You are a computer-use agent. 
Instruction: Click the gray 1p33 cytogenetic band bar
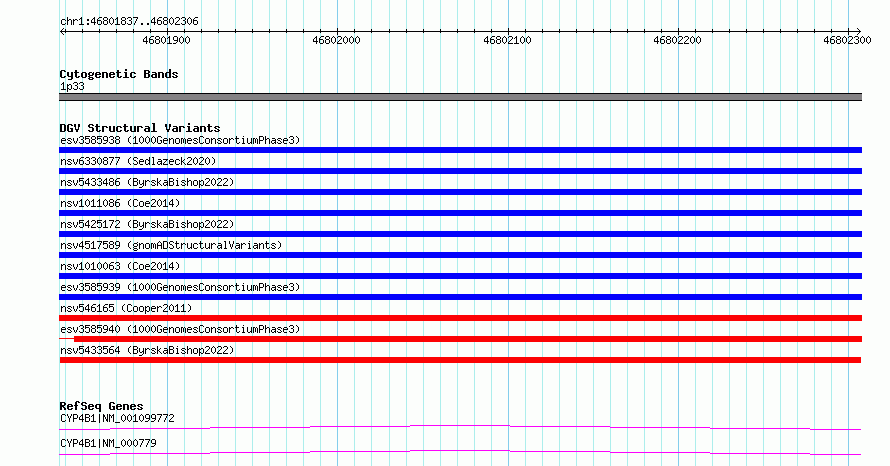[460, 97]
